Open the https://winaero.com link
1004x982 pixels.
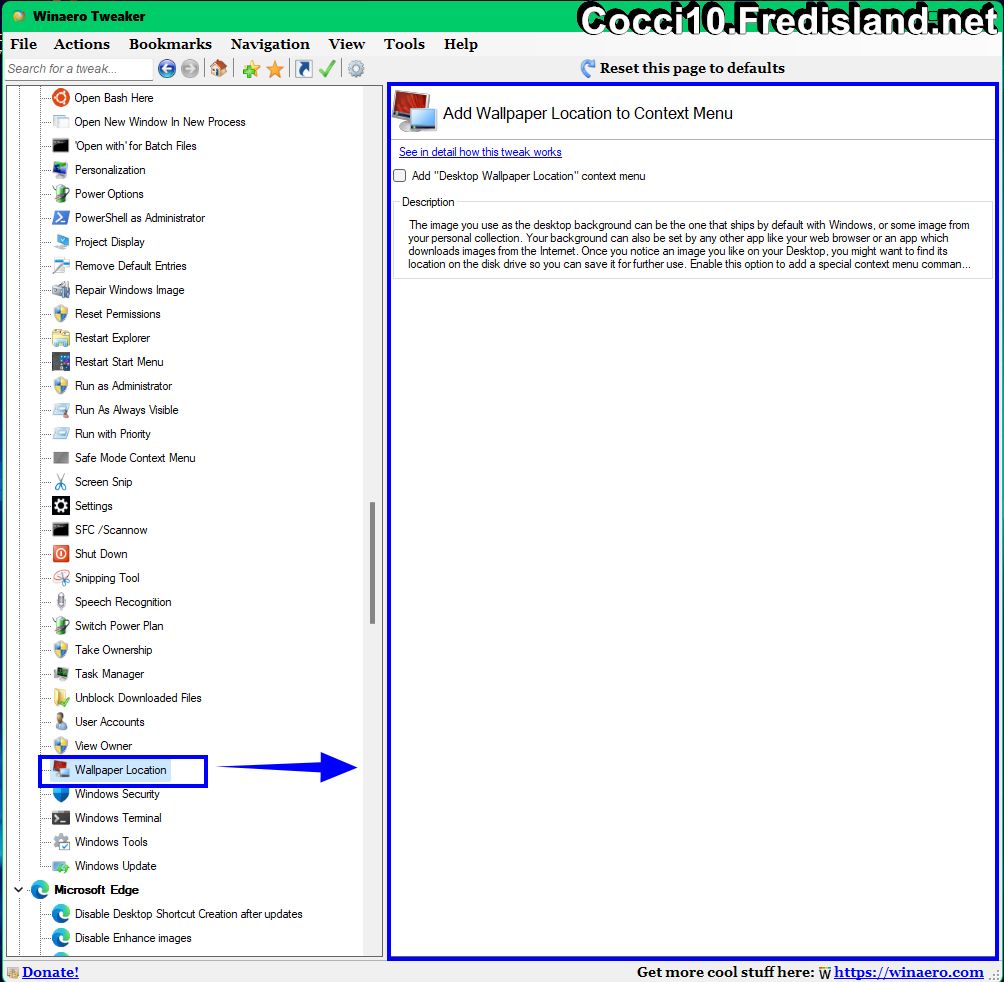coord(909,972)
